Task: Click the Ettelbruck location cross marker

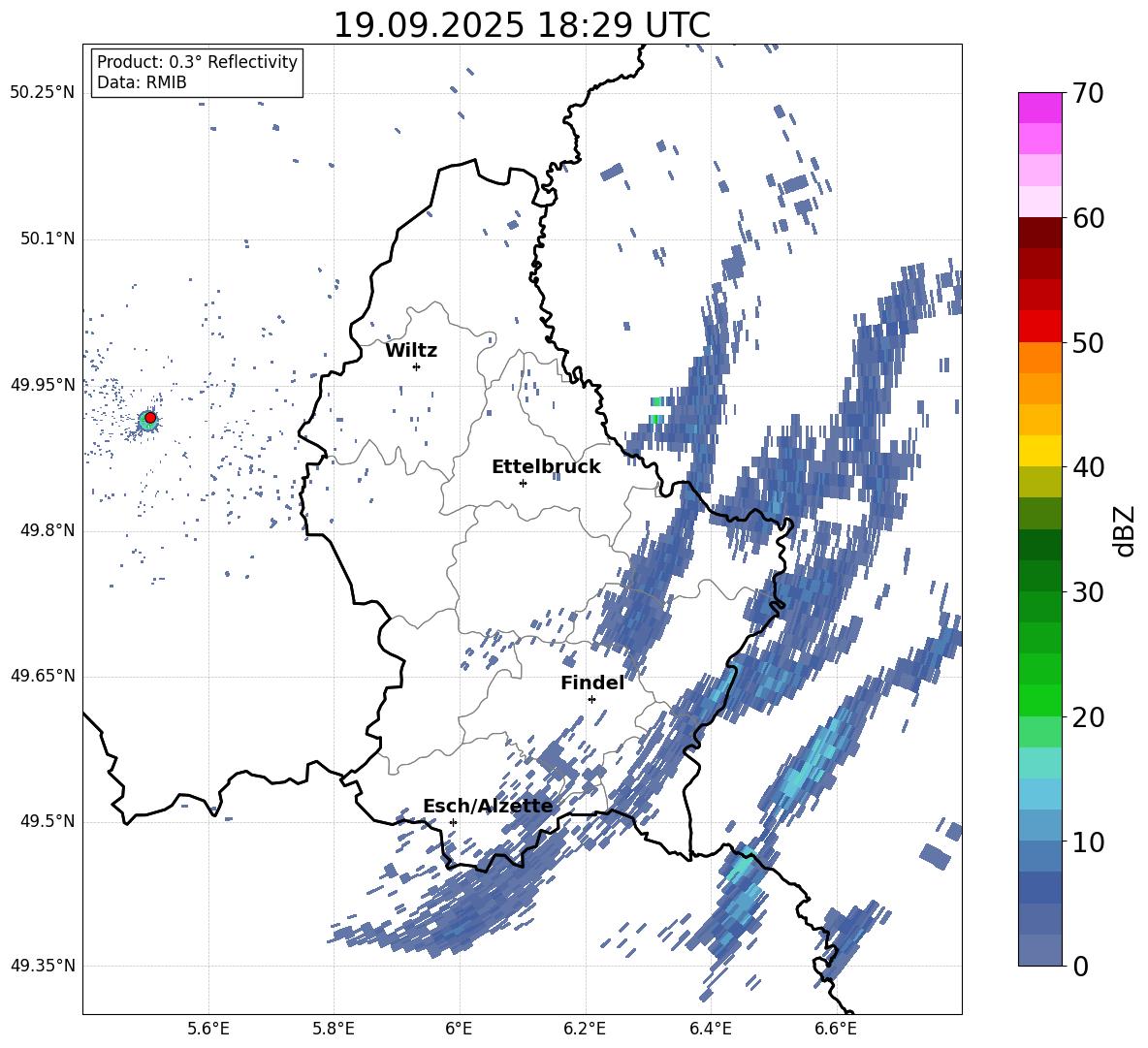Action: [523, 483]
